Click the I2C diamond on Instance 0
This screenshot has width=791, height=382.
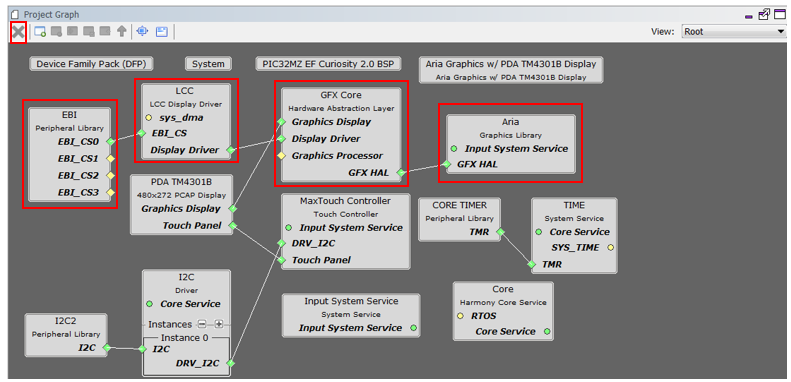pos(143,349)
